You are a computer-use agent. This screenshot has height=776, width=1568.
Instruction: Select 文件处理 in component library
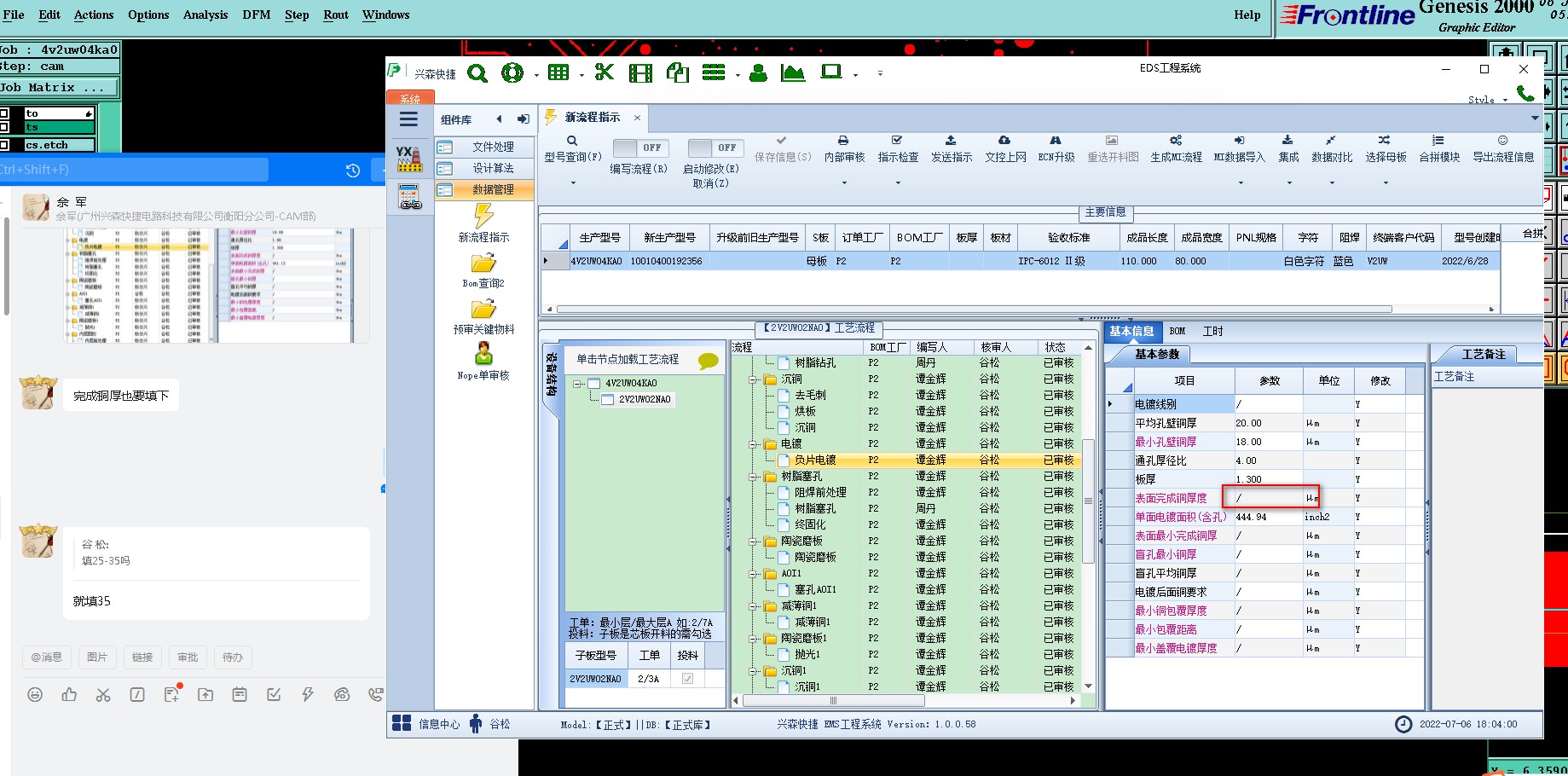(485, 147)
